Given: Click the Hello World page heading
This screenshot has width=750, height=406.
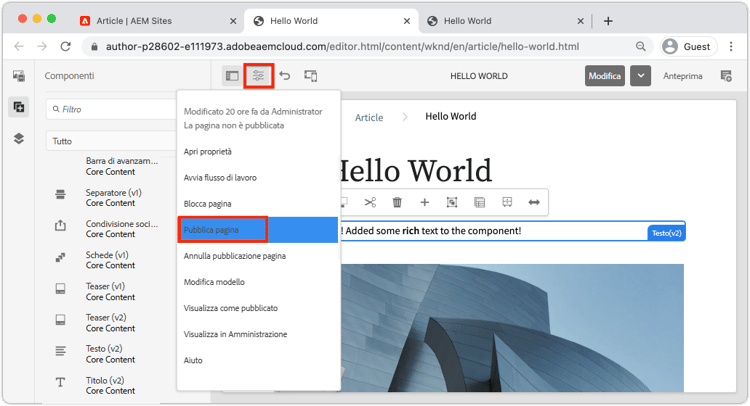Looking at the screenshot, I should 414,171.
